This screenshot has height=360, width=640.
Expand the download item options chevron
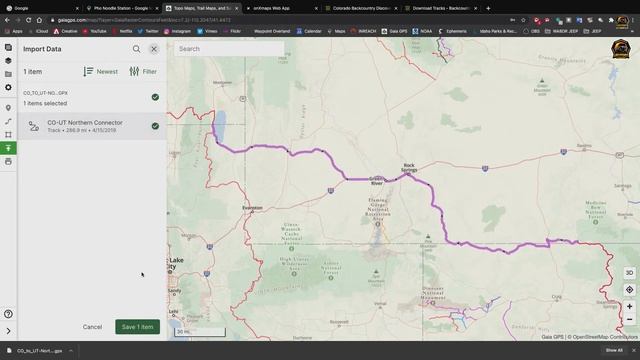tap(71, 351)
